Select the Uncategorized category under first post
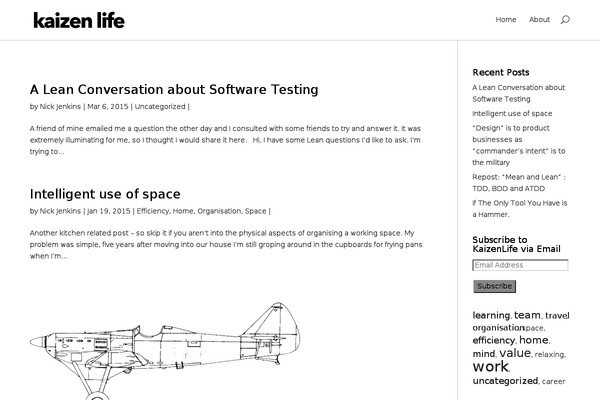 tap(160, 107)
